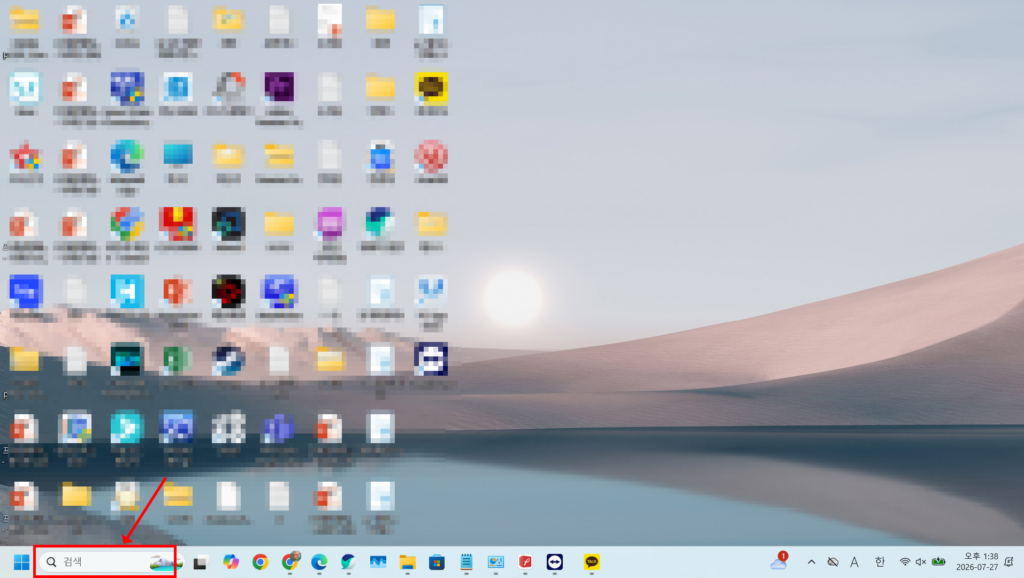Open the Wi-Fi network flyout
Image resolution: width=1024 pixels, height=578 pixels.
(904, 562)
